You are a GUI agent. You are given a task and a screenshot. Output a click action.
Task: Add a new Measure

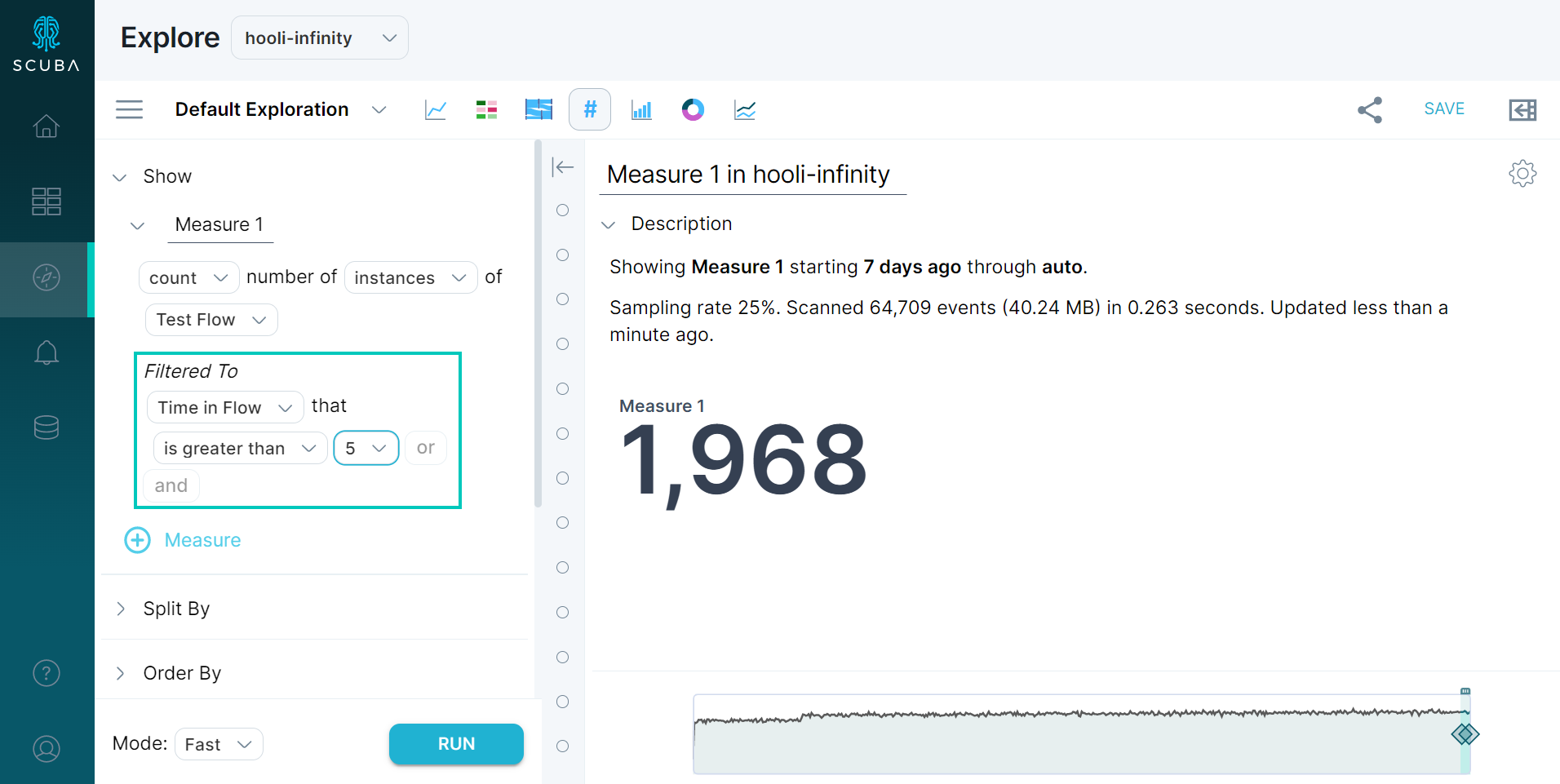(183, 540)
